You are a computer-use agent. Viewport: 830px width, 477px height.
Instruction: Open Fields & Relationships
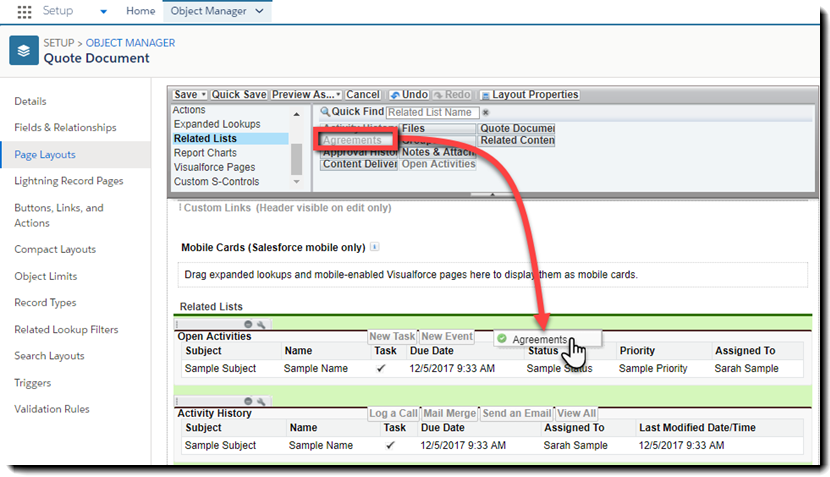tap(65, 128)
